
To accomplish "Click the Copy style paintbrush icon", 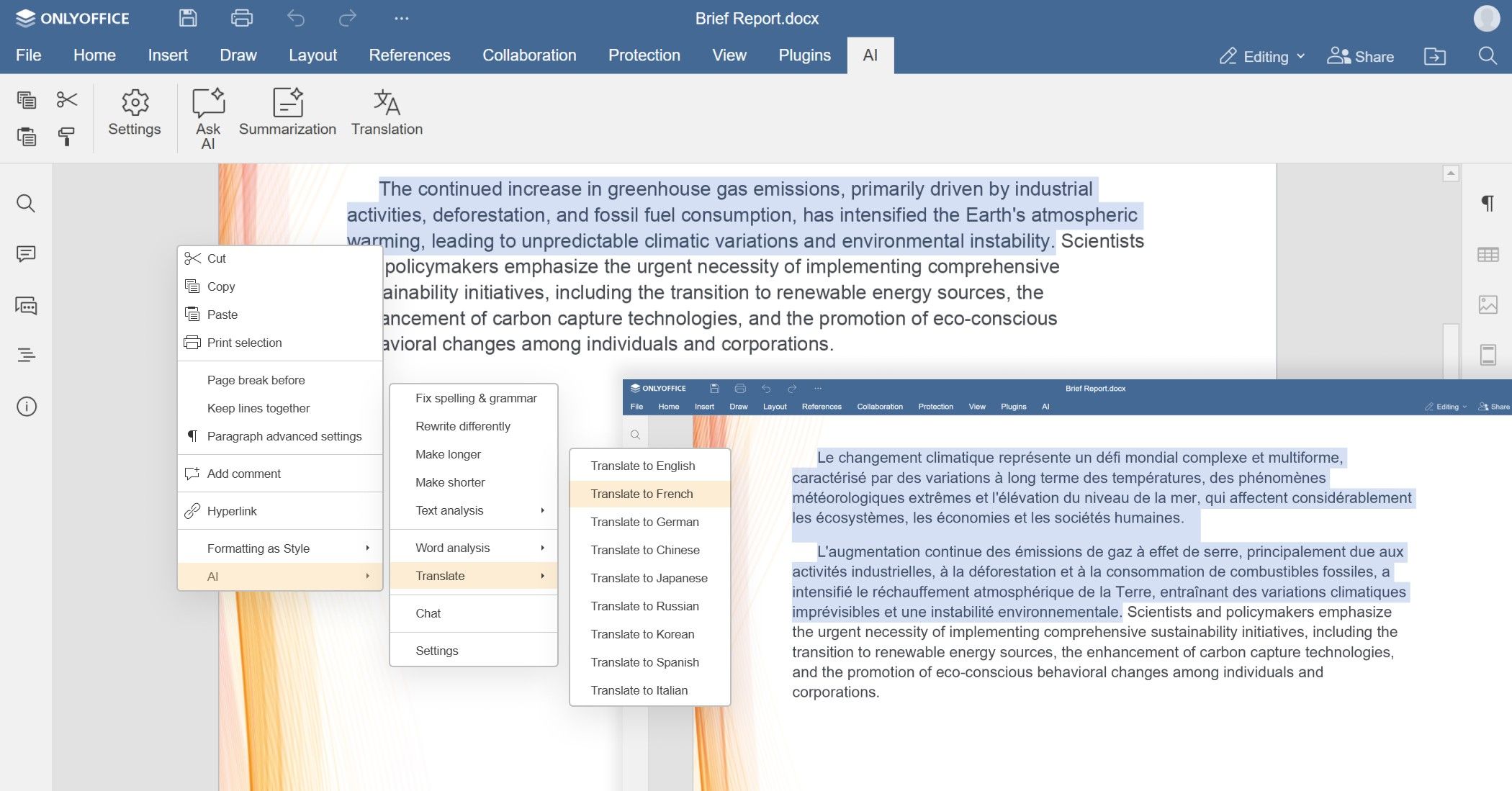I will 66,136.
